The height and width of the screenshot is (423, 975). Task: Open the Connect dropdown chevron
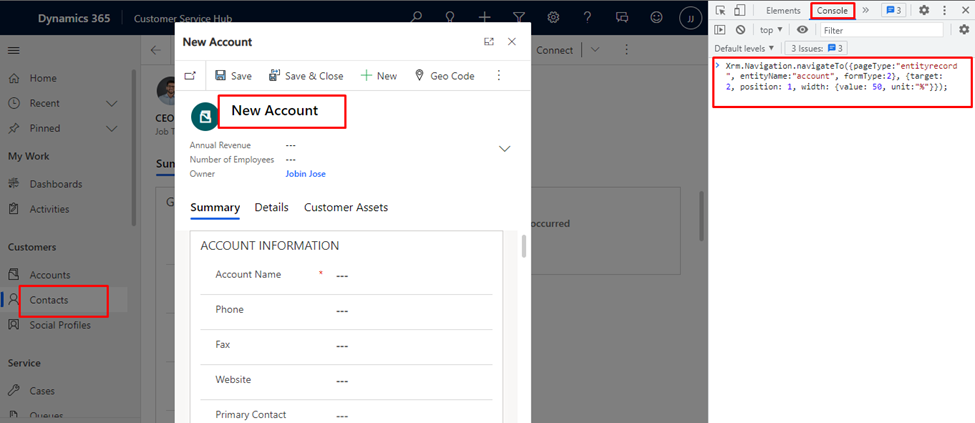pos(595,50)
